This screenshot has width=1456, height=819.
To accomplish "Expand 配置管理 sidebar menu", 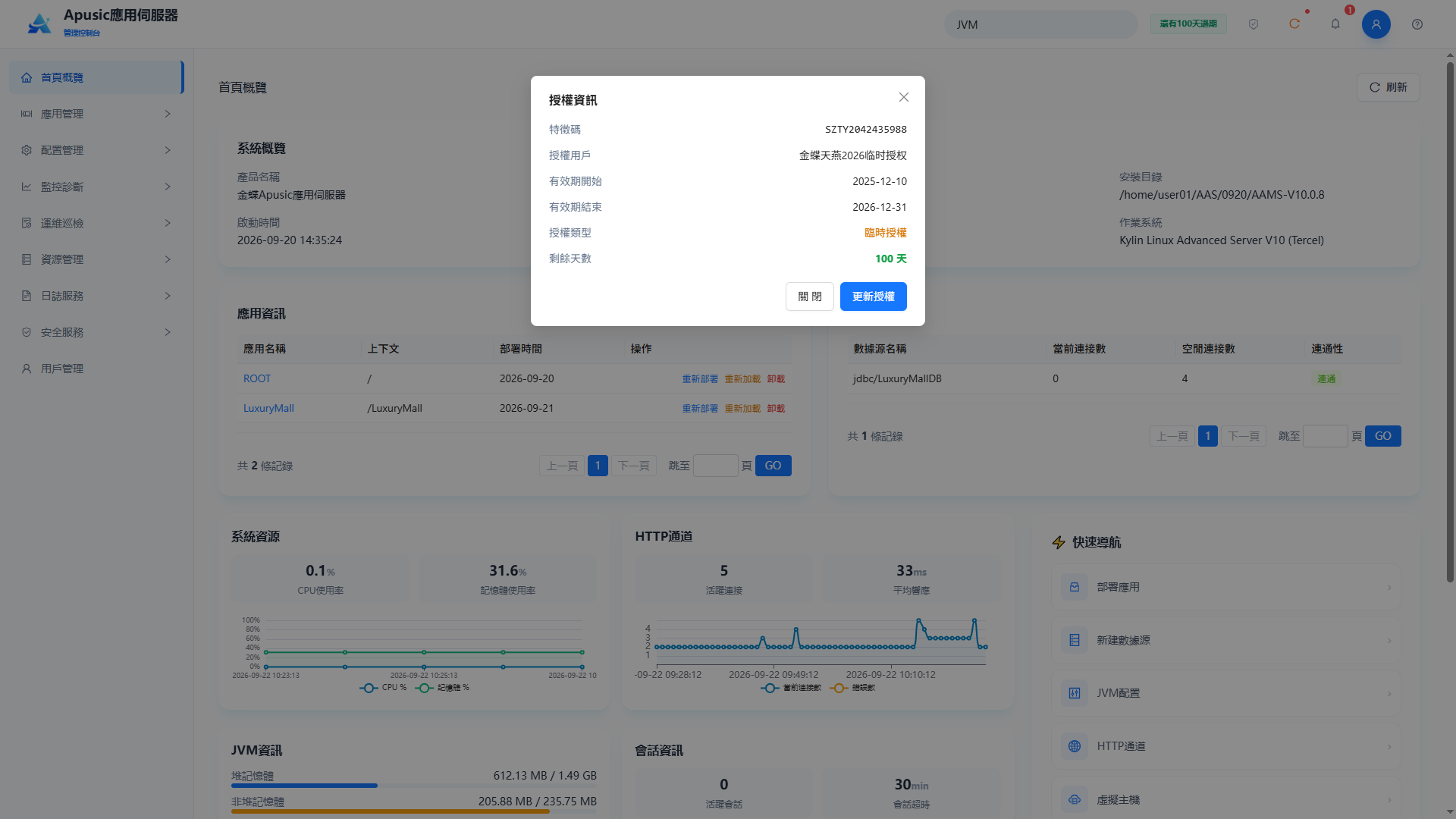I will tap(96, 150).
